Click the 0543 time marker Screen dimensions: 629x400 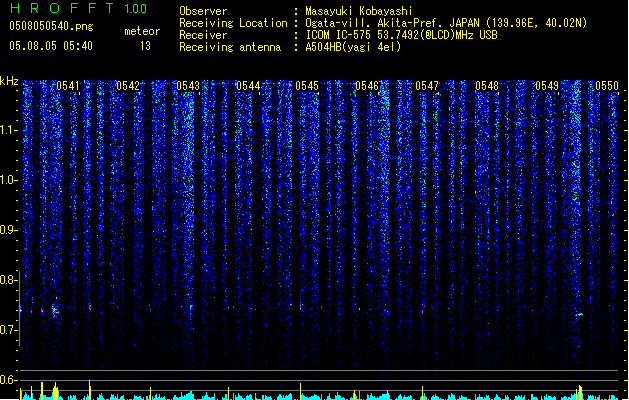[x=188, y=86]
